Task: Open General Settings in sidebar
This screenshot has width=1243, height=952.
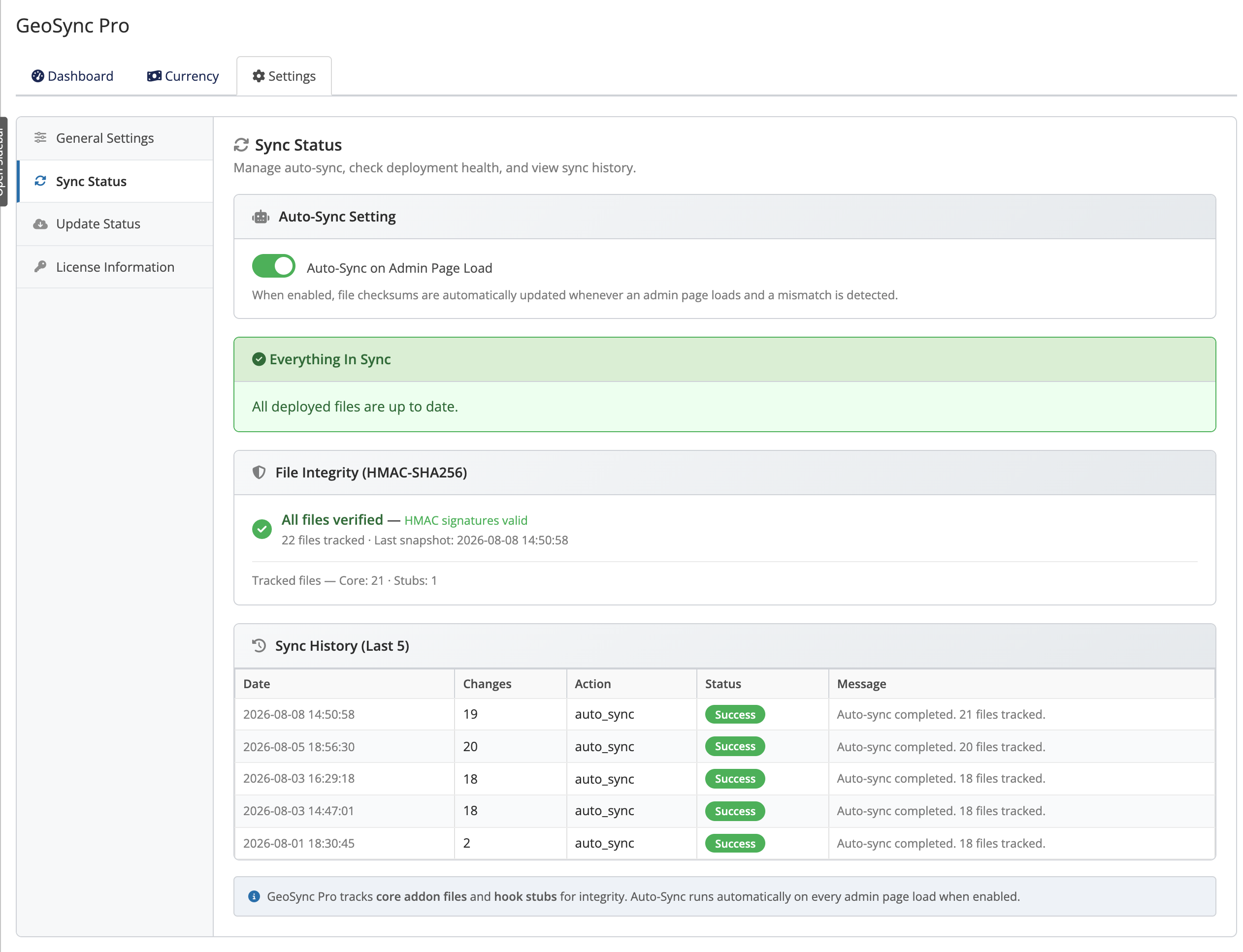Action: coord(115,138)
